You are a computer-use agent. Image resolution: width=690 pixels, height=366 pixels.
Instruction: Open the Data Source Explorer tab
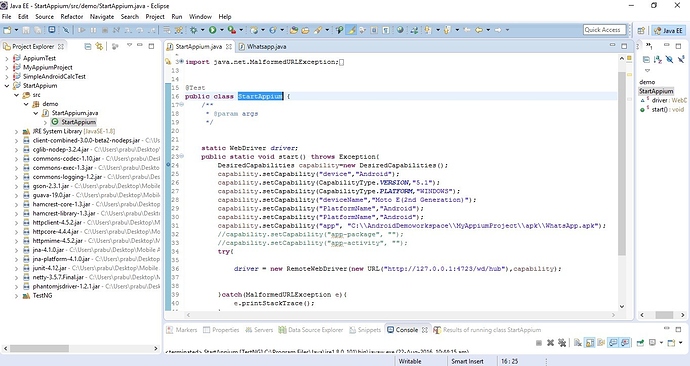pos(311,329)
